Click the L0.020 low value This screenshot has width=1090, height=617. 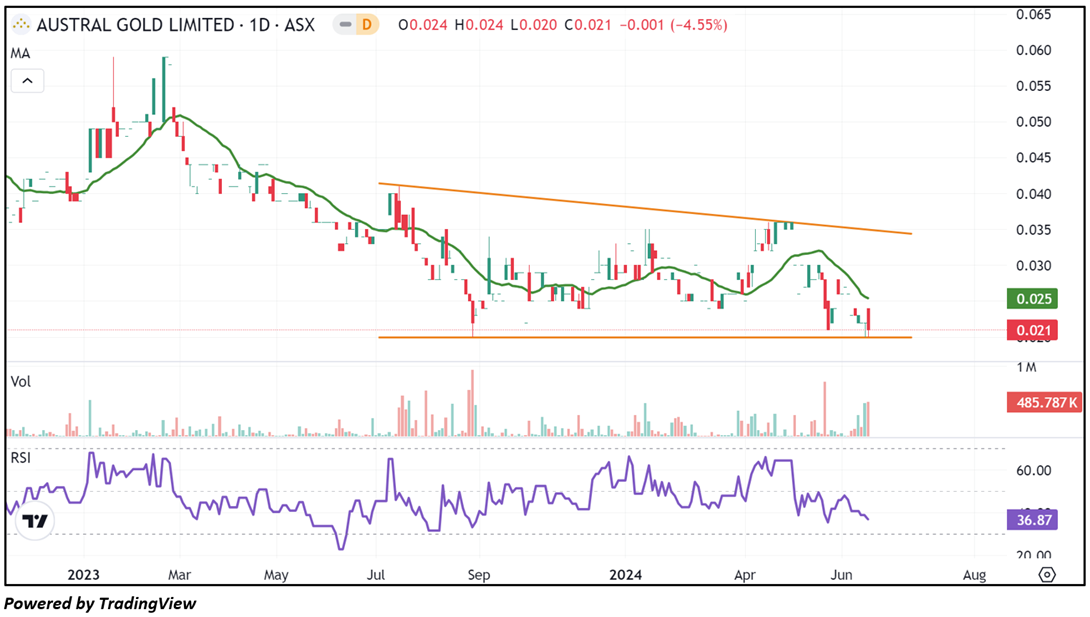tap(533, 25)
